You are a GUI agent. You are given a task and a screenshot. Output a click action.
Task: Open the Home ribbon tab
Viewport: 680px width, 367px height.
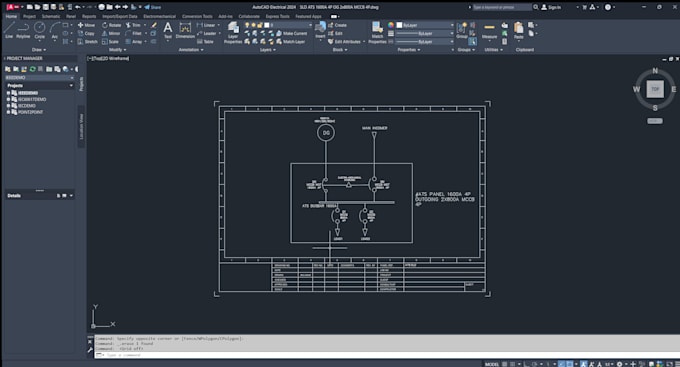[x=11, y=16]
